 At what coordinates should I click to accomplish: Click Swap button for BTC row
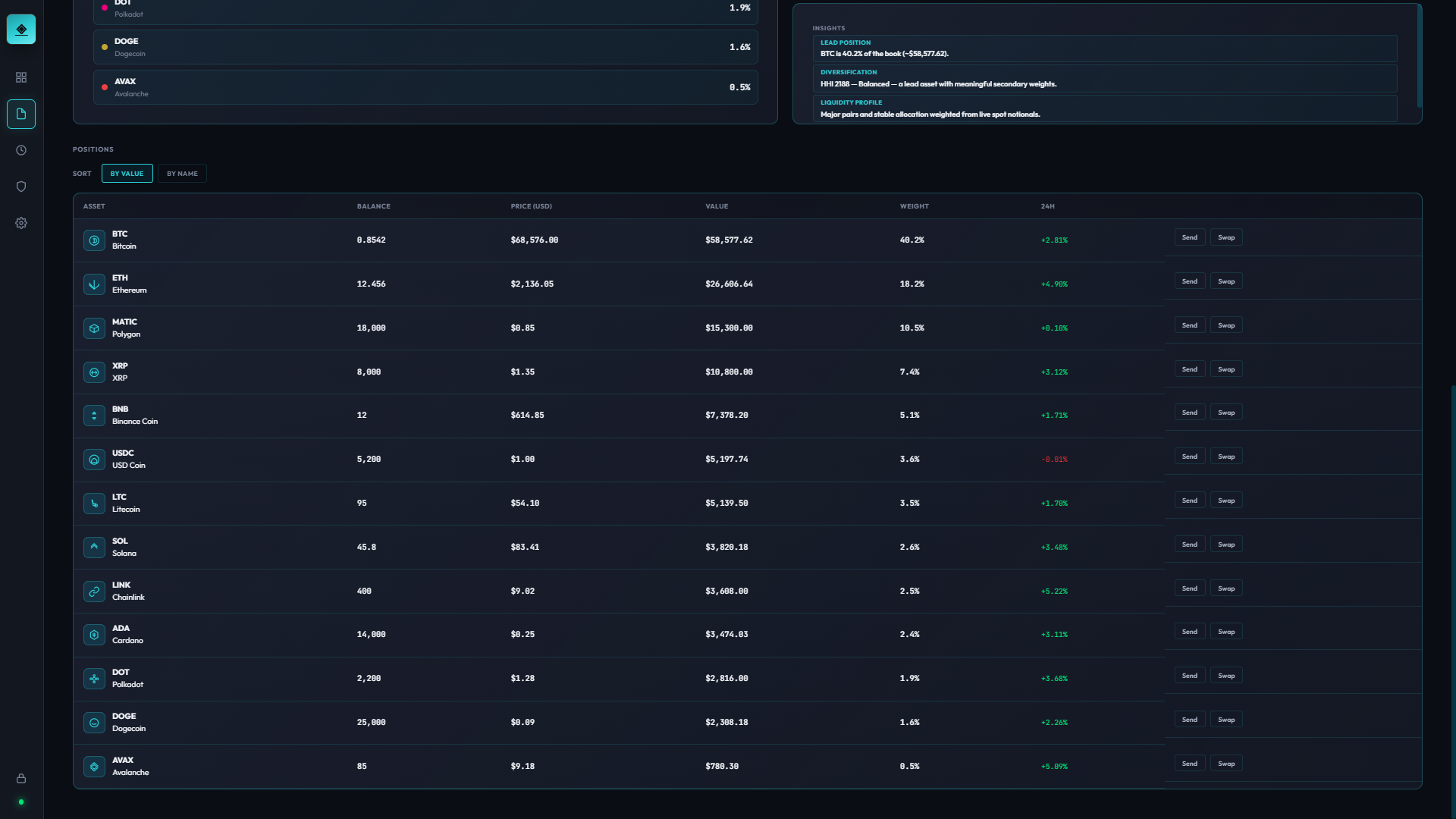coord(1225,237)
